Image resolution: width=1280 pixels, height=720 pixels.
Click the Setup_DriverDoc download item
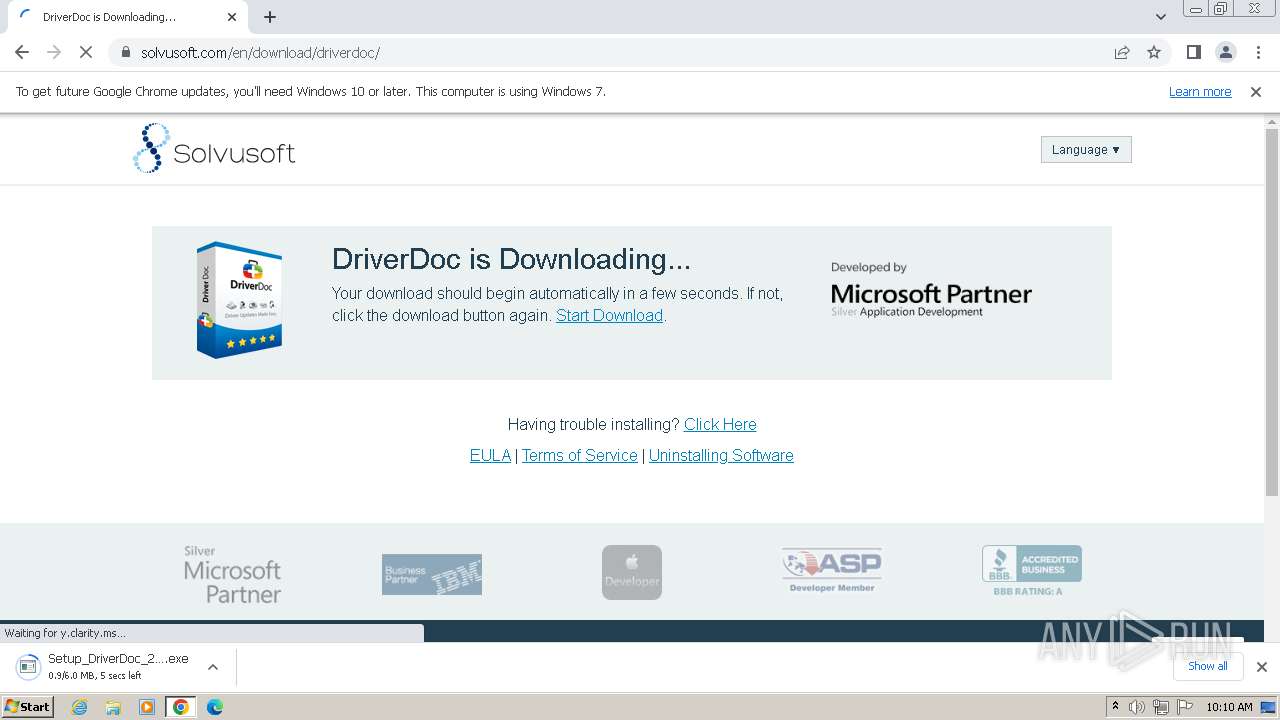(103, 666)
